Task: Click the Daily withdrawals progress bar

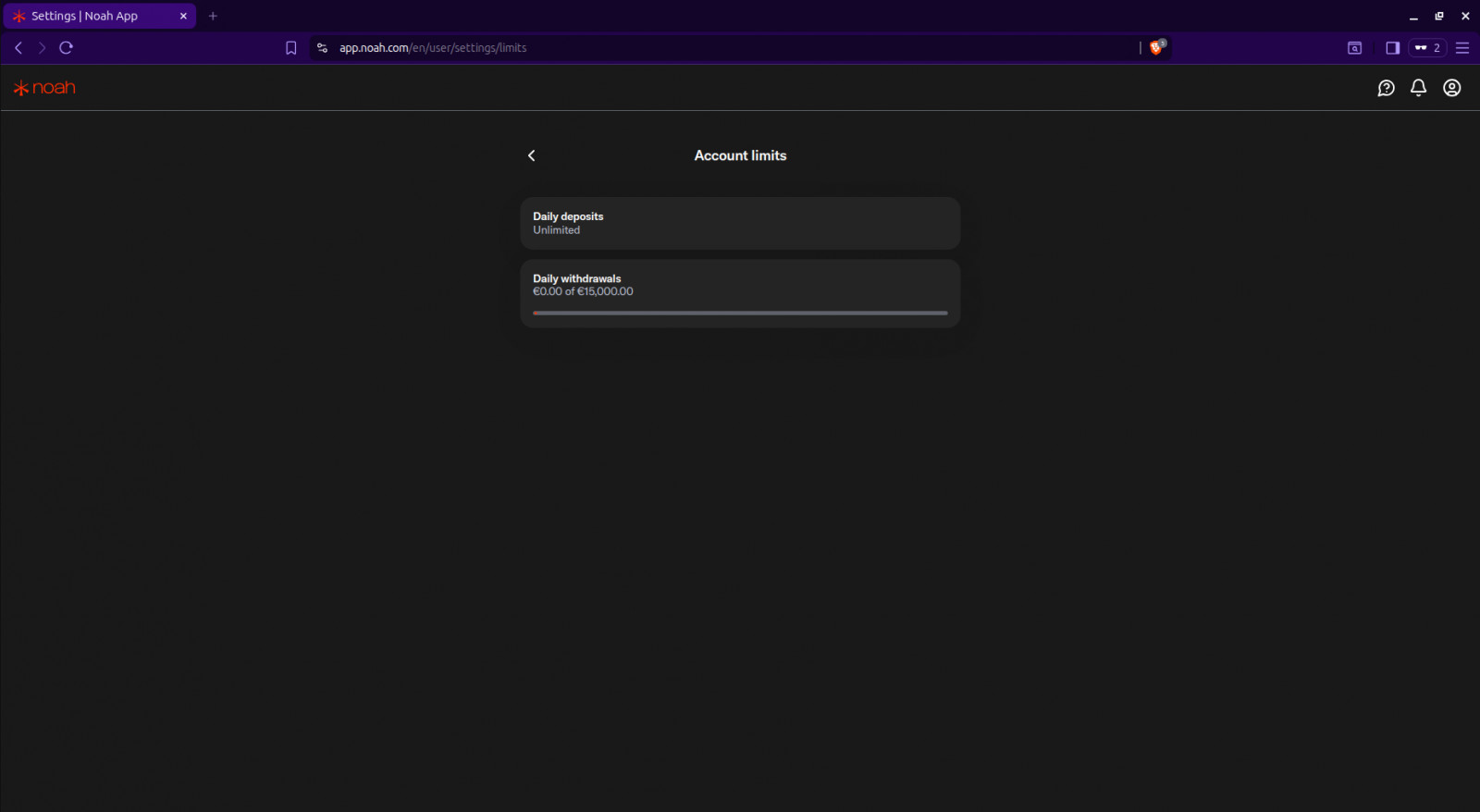Action: (x=740, y=313)
